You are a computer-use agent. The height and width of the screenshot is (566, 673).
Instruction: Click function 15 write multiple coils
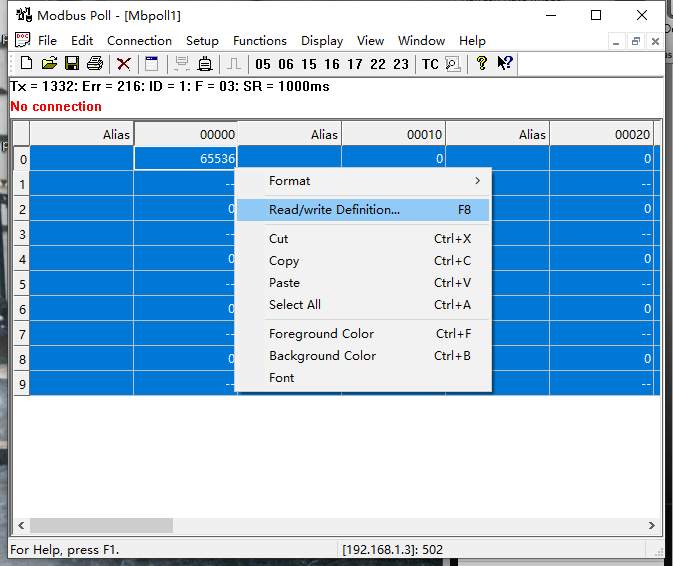pos(309,64)
